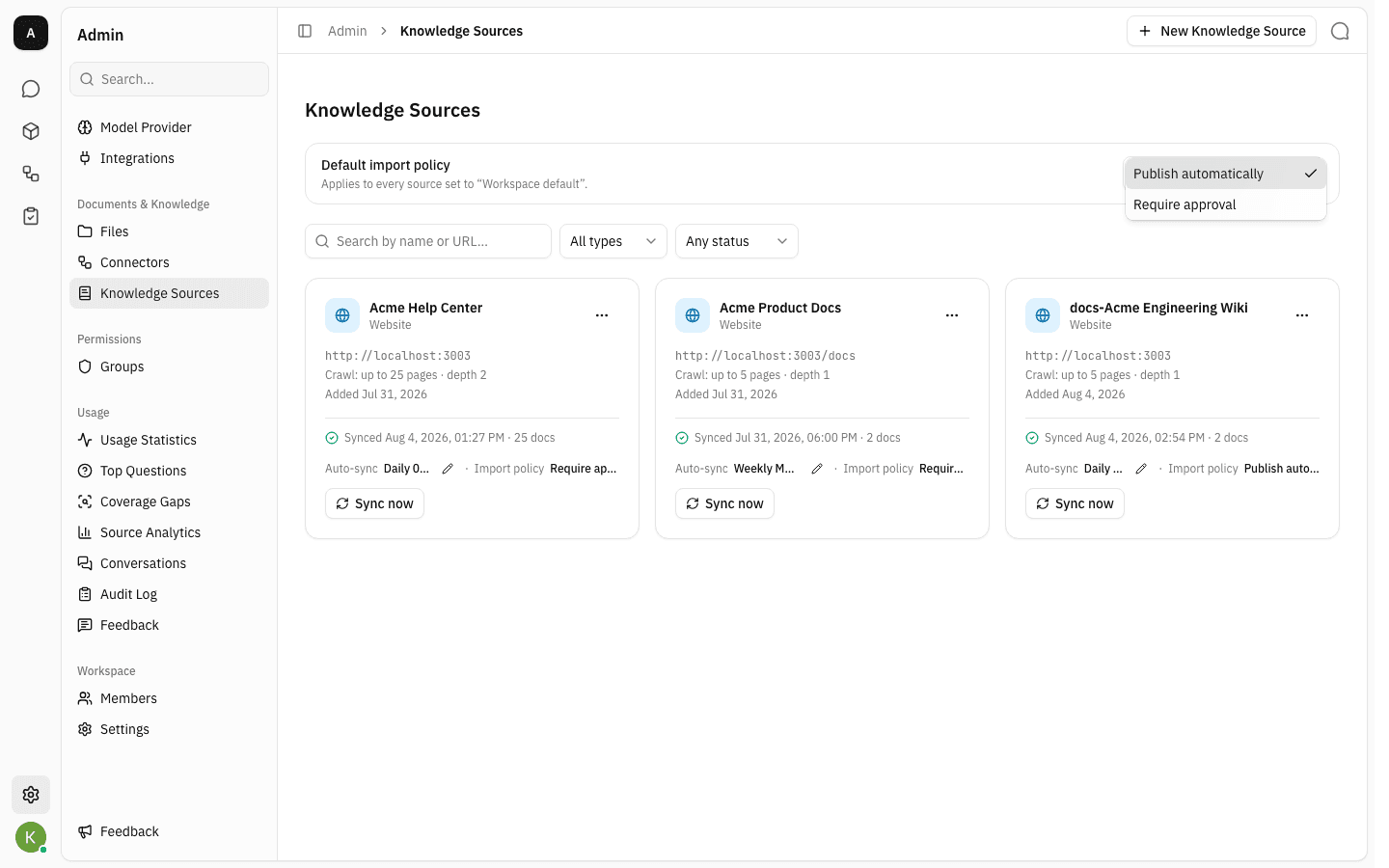Screen dimensions: 1389x868
Task: Open Top Questions
Action: (169, 471)
